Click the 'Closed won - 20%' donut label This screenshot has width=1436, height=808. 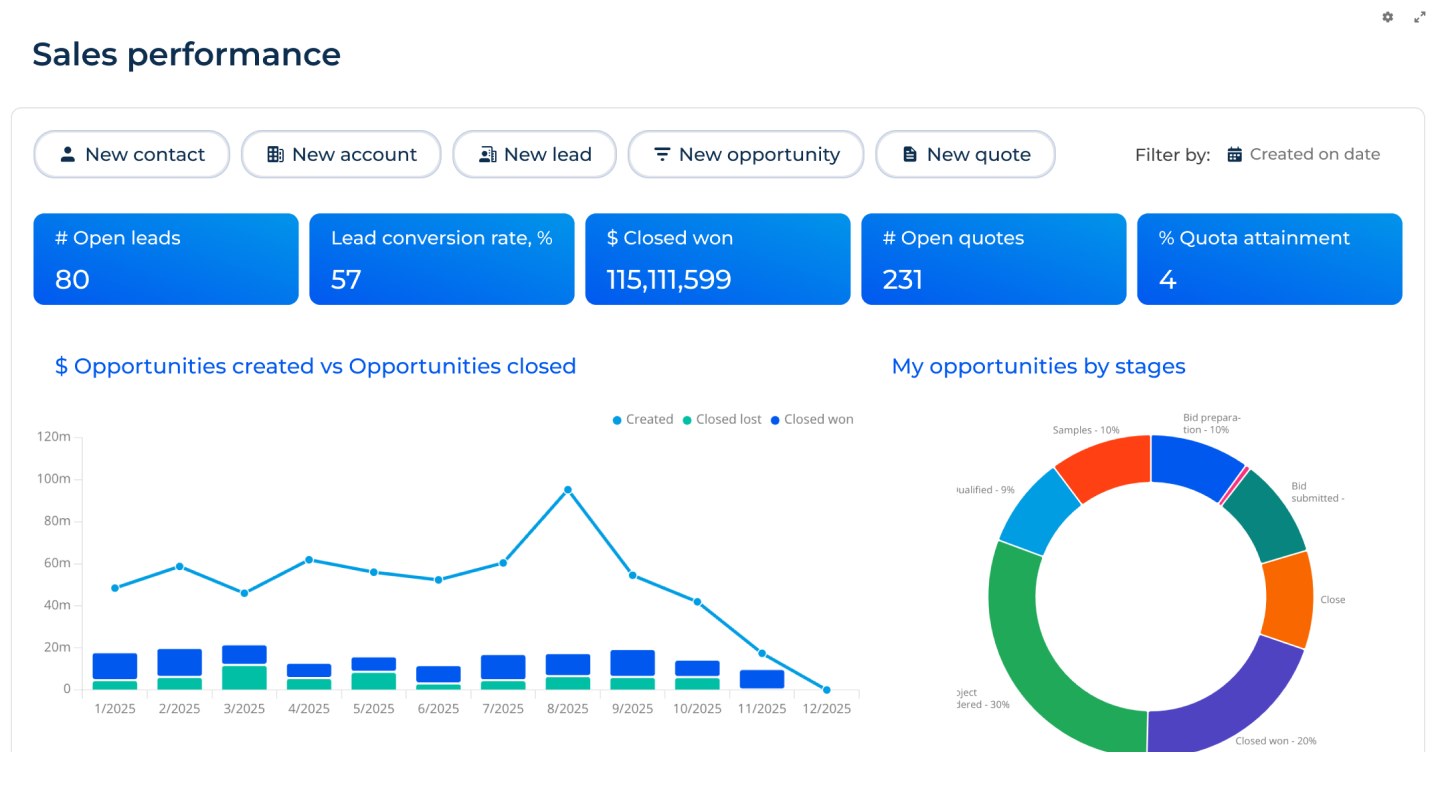click(x=1275, y=741)
